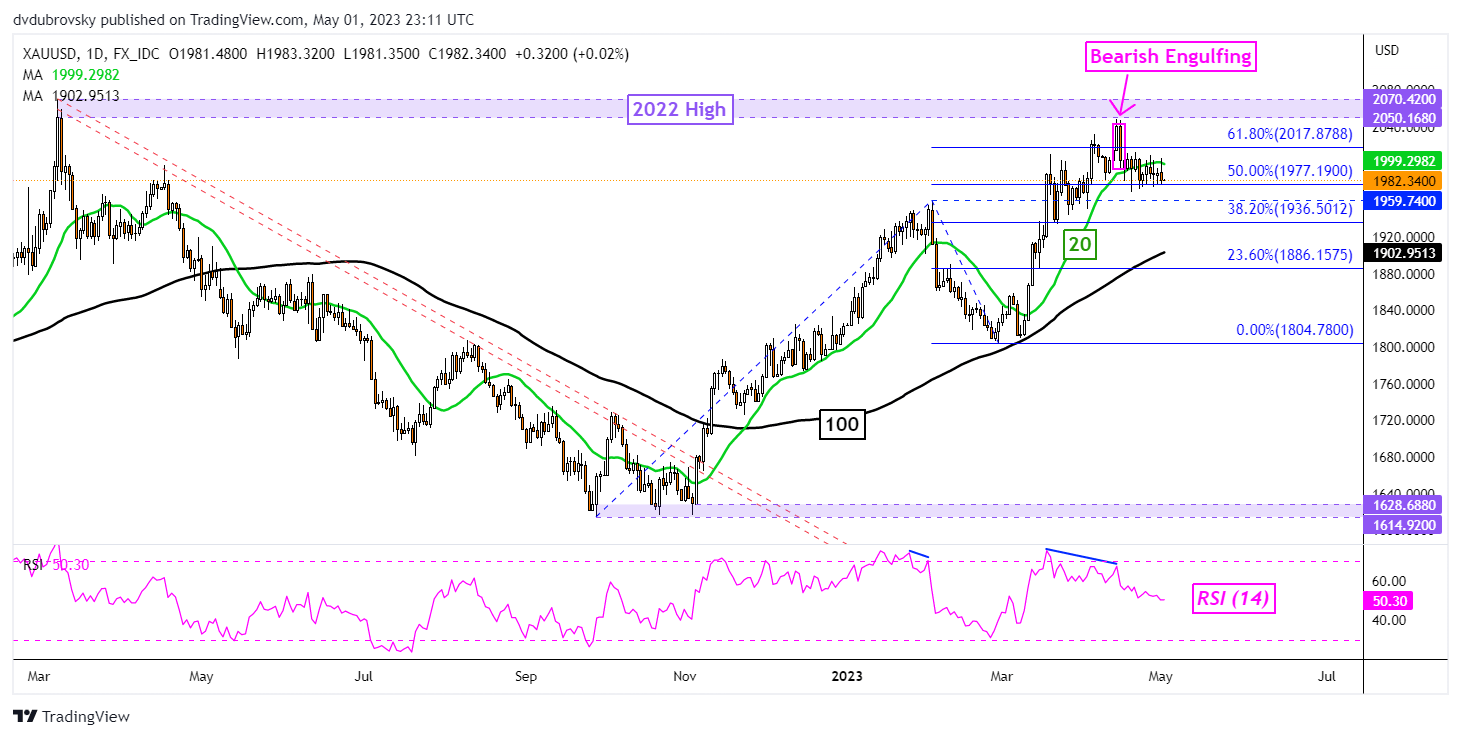The image size is (1461, 738).
Task: Click the 1628.6880 support price tag
Action: tap(1405, 506)
